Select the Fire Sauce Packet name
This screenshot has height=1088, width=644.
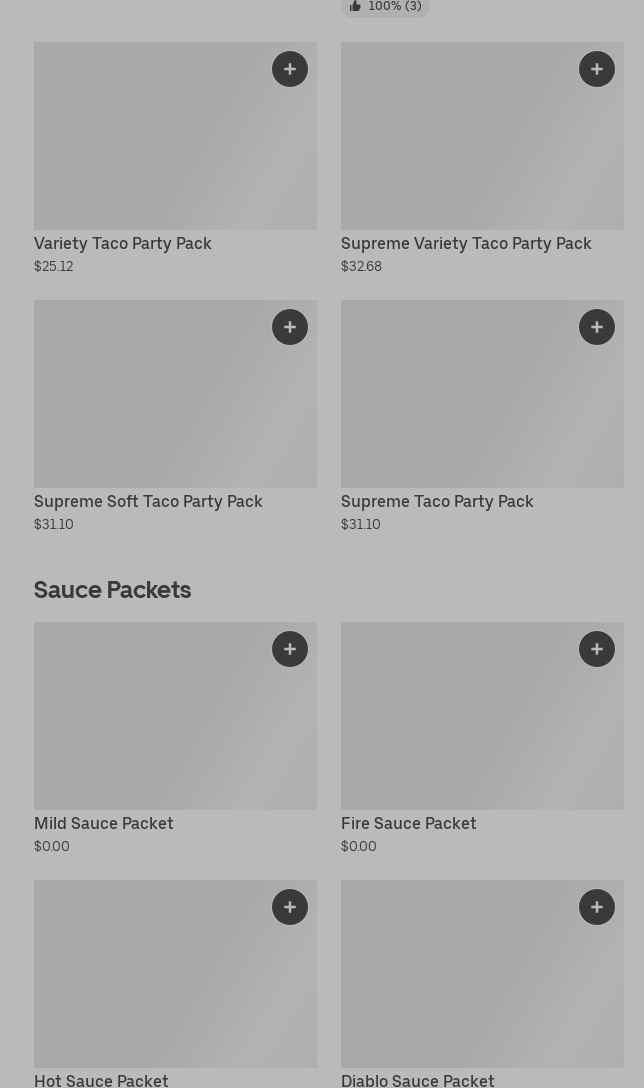click(408, 823)
